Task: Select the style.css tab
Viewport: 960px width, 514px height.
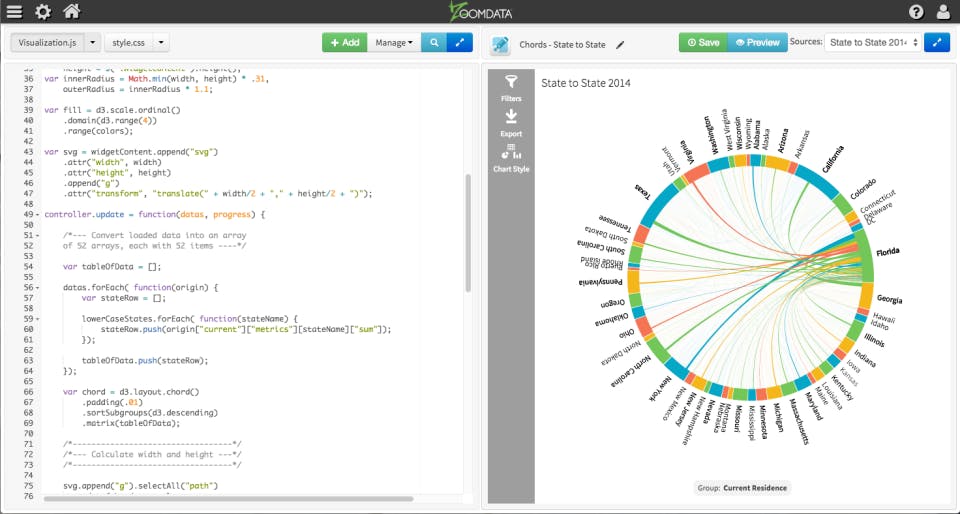Action: click(x=129, y=43)
